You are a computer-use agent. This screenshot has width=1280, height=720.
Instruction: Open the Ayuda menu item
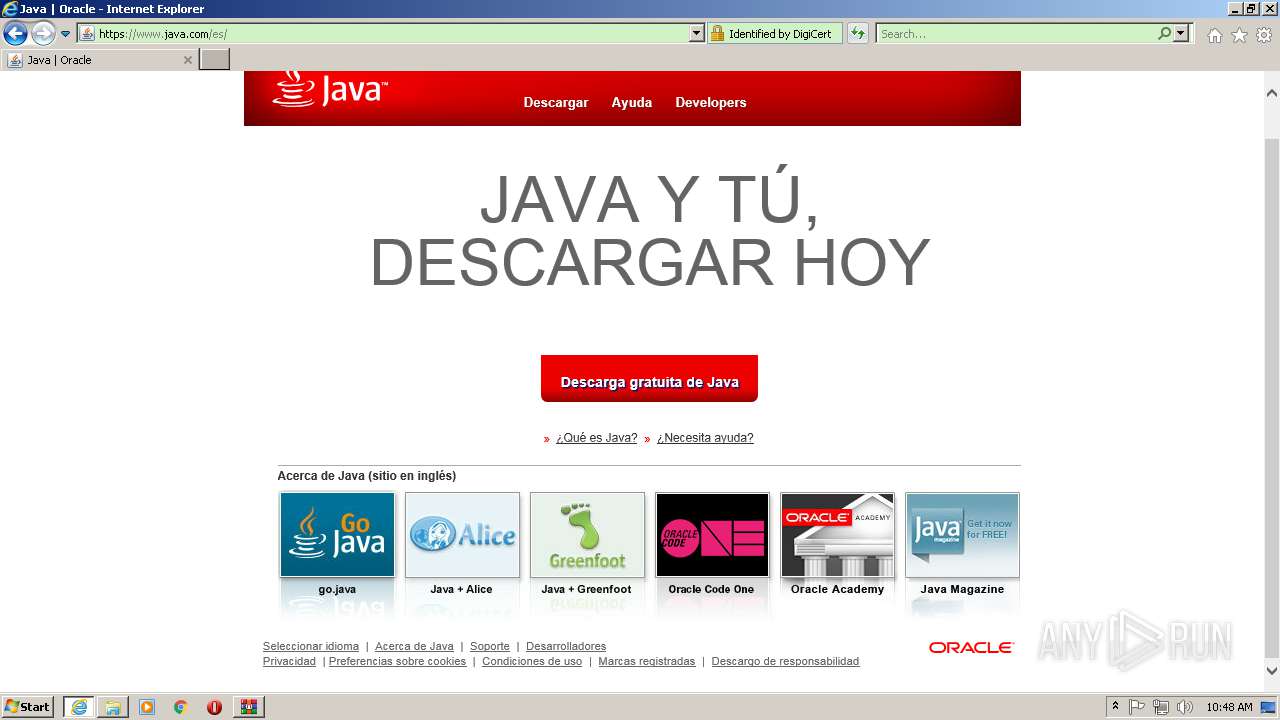[632, 102]
